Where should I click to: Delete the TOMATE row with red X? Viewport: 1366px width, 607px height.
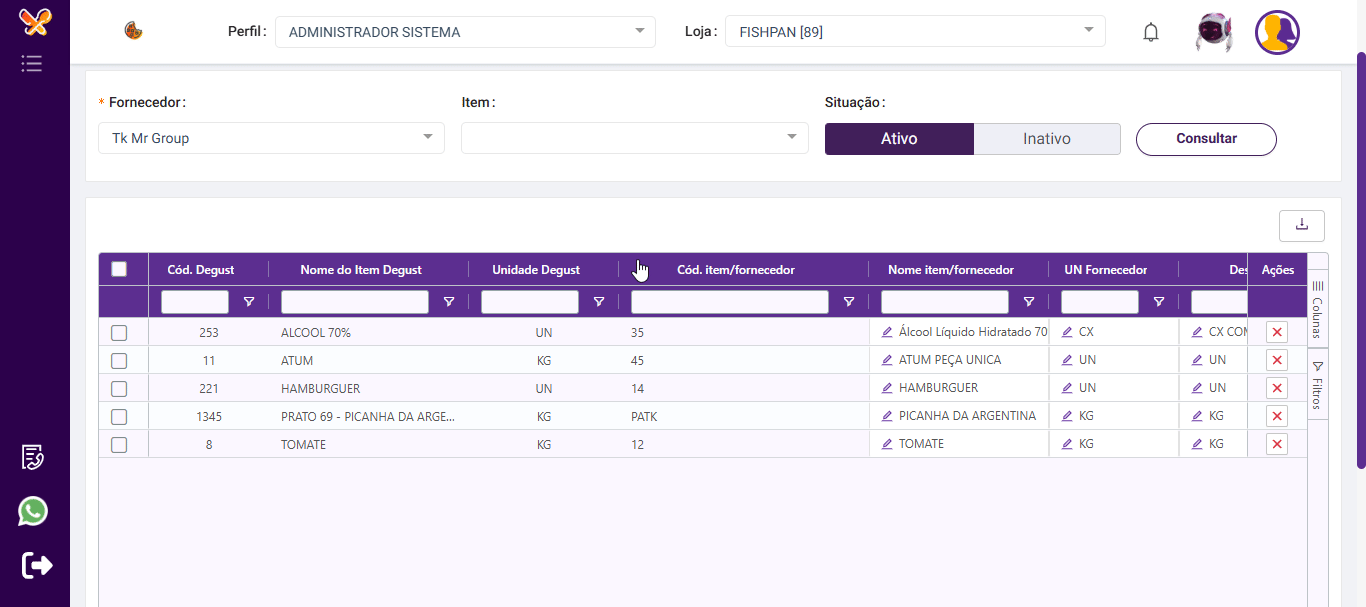click(1276, 444)
